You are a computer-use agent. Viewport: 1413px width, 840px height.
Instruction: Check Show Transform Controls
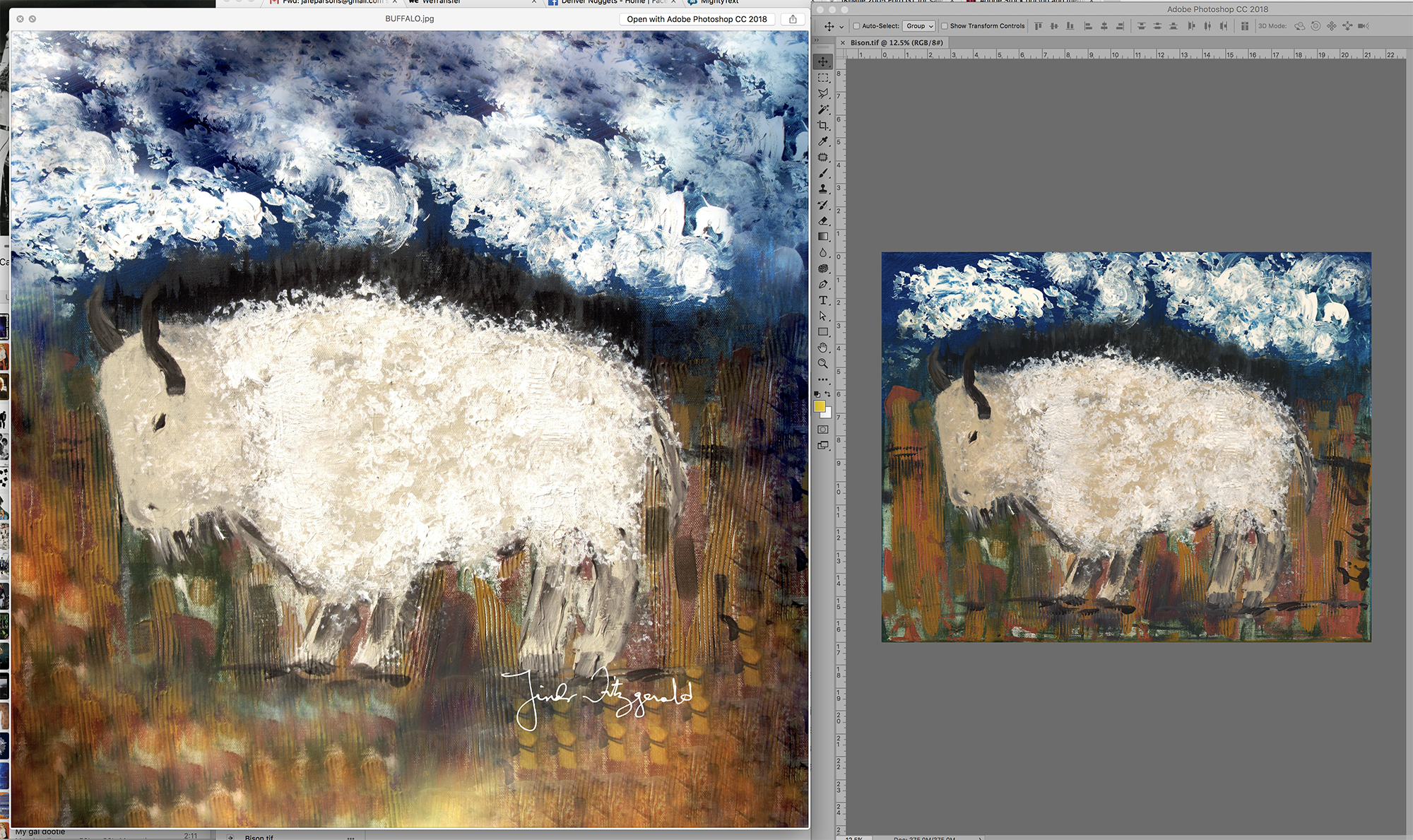coord(945,26)
